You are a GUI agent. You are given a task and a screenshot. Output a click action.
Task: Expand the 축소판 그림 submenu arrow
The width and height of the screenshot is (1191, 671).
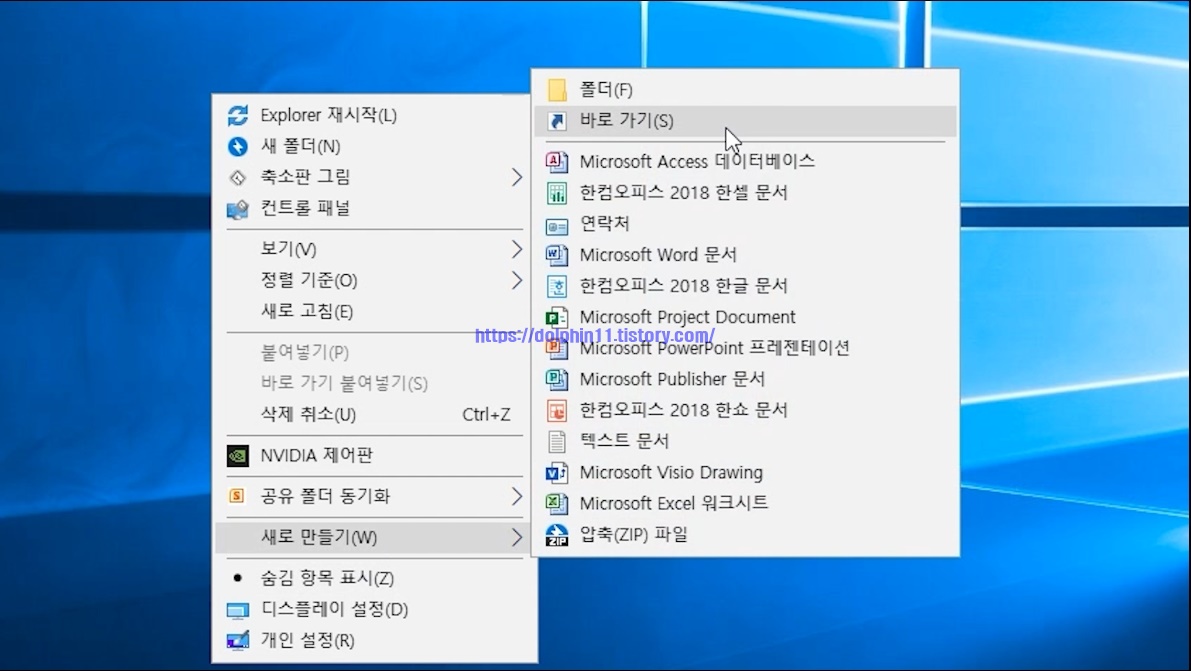coord(517,177)
